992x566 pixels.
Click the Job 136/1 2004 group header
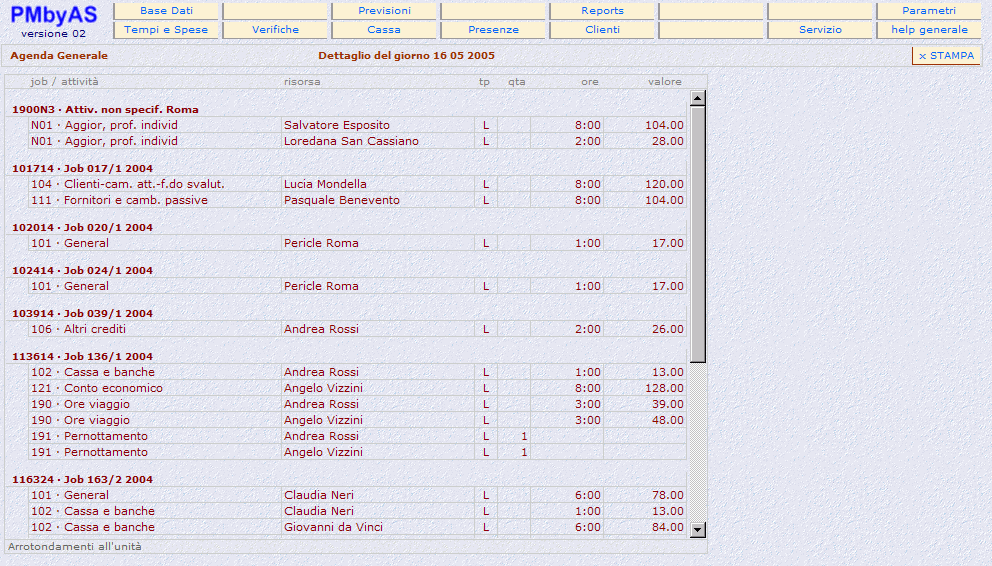pos(82,357)
